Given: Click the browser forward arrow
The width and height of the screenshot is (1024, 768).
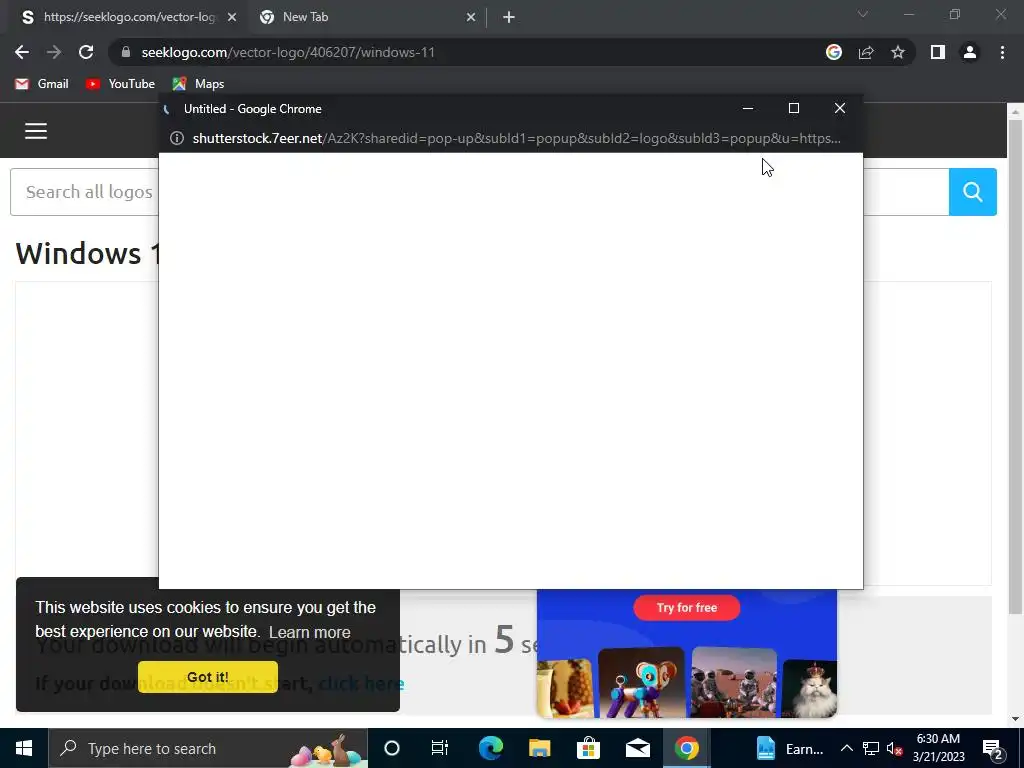Looking at the screenshot, I should [54, 52].
